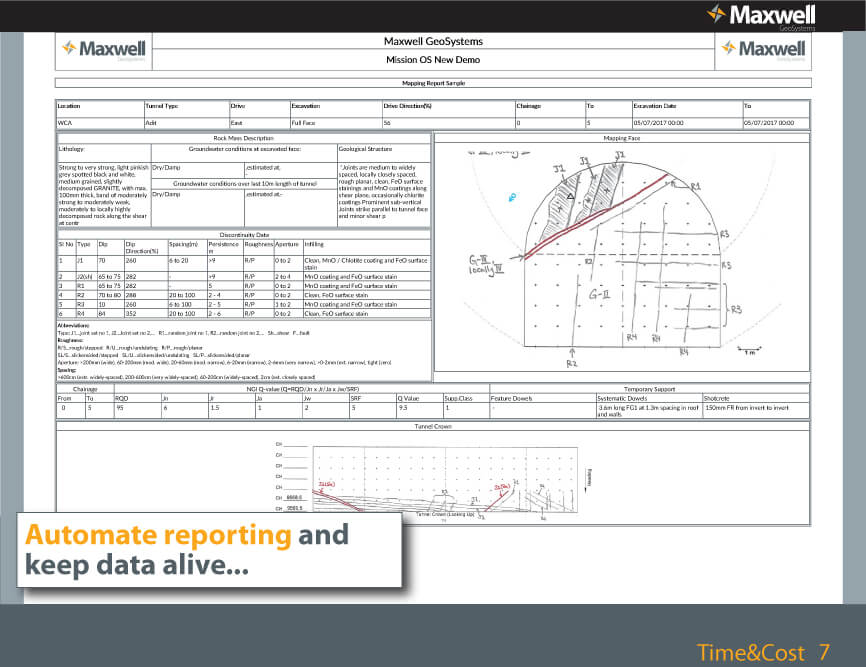Click 'Groundwater conditions over last 10m length' heading
The width and height of the screenshot is (866, 667).
point(245,183)
